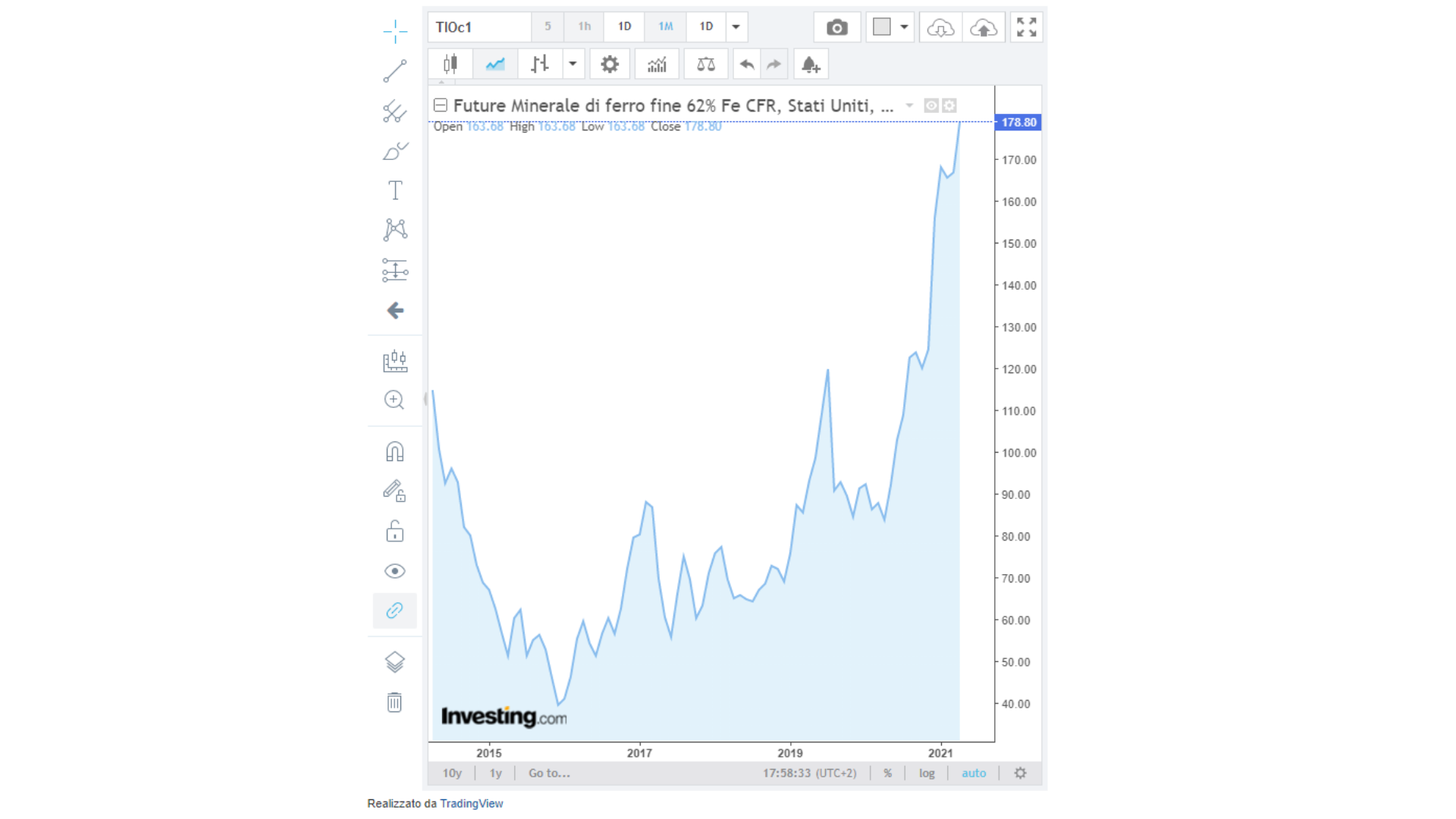1456x819 pixels.
Task: Switch to the 1M interval tab
Action: pos(665,27)
